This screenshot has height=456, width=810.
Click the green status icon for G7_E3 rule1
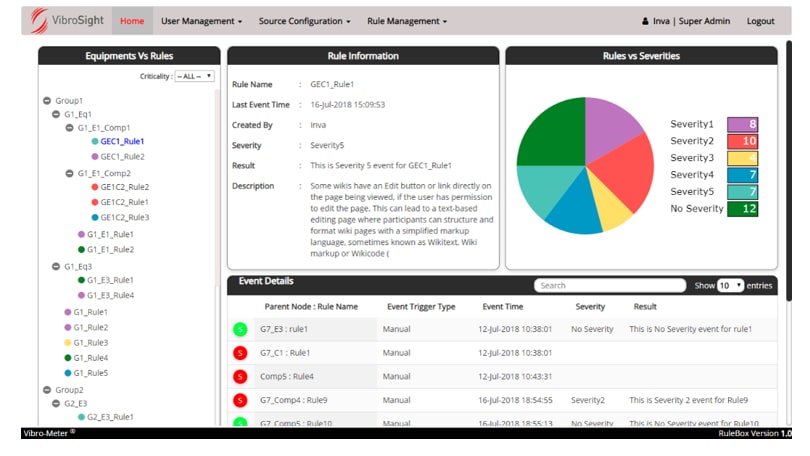(x=240, y=327)
